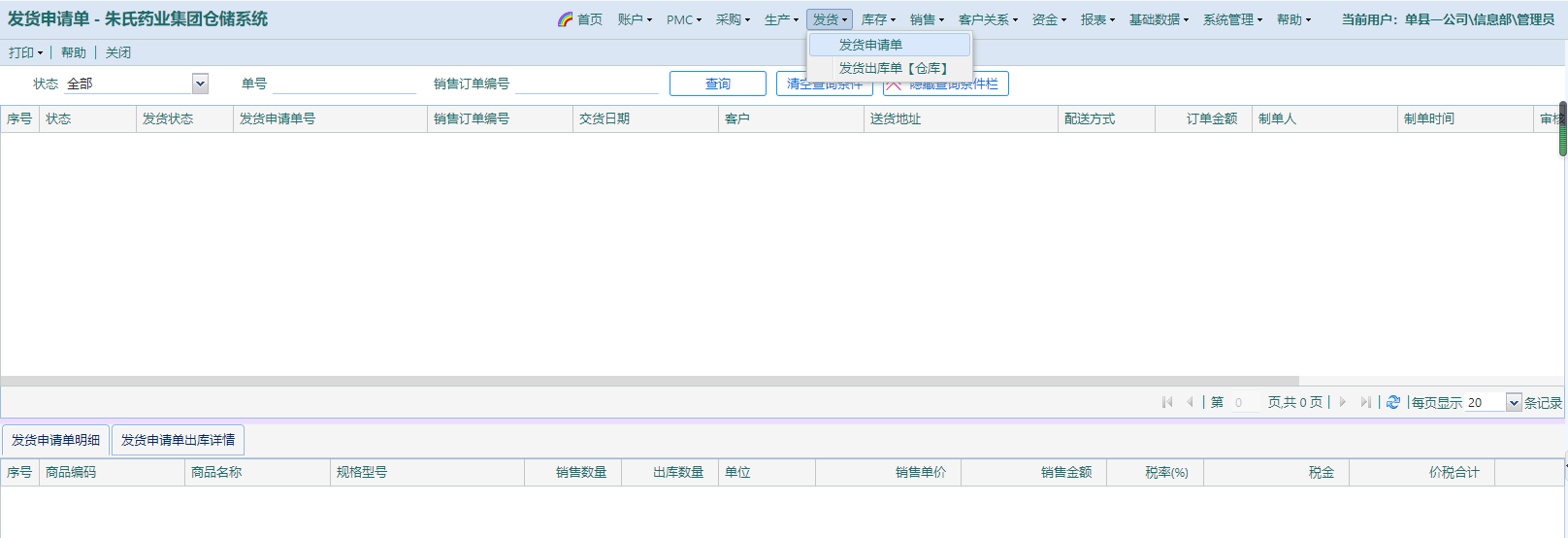1568x538 pixels.
Task: Click the horizontal scrollbar under the order grid
Action: (x=650, y=381)
